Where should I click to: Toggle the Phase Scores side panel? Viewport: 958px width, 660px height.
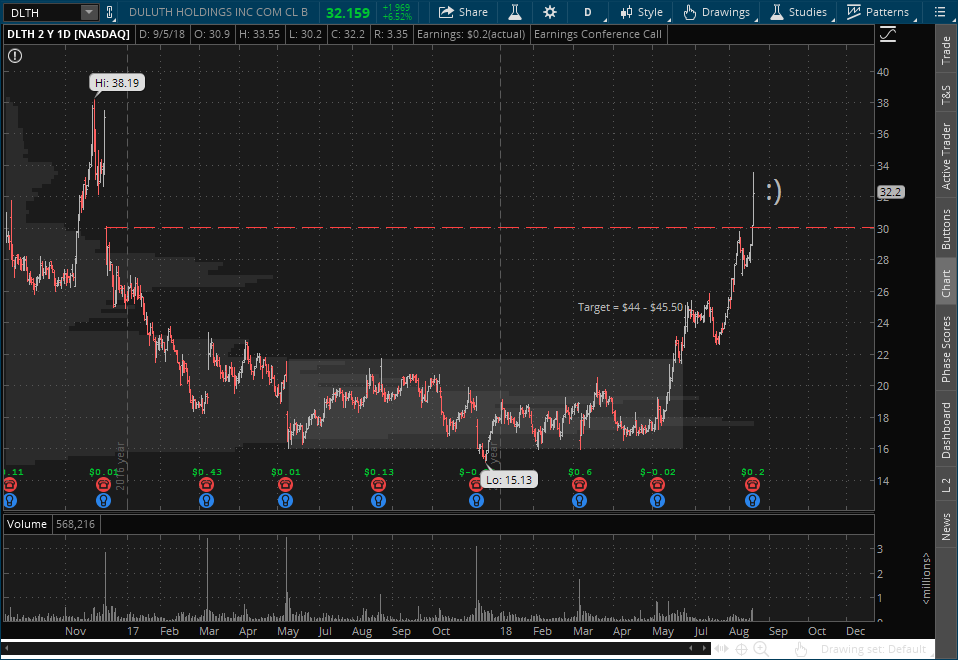[x=946, y=349]
